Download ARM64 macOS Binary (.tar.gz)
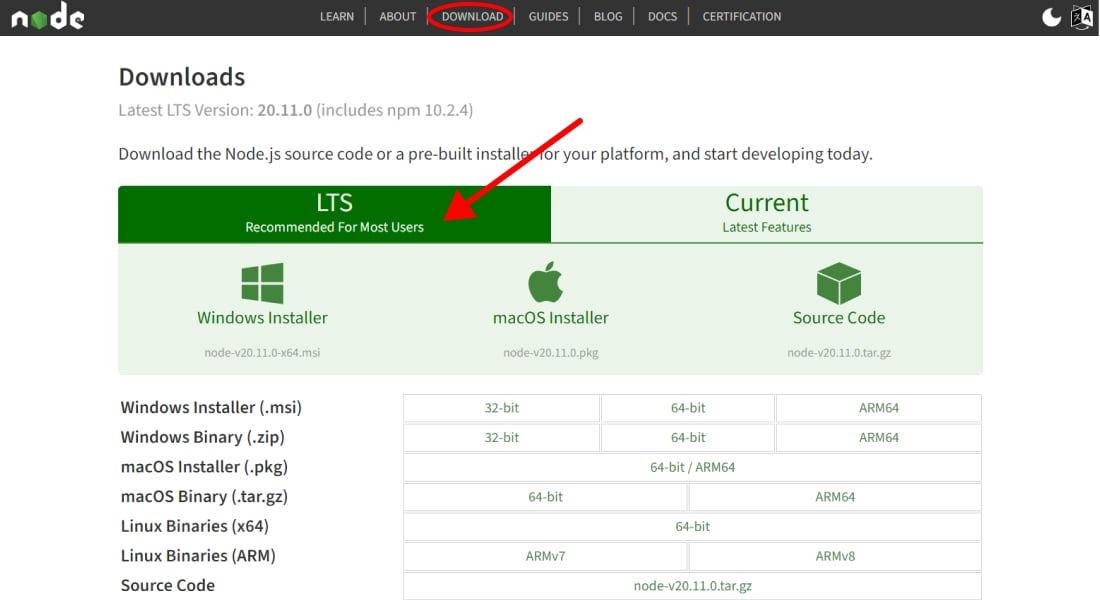This screenshot has width=1100, height=600. point(835,497)
